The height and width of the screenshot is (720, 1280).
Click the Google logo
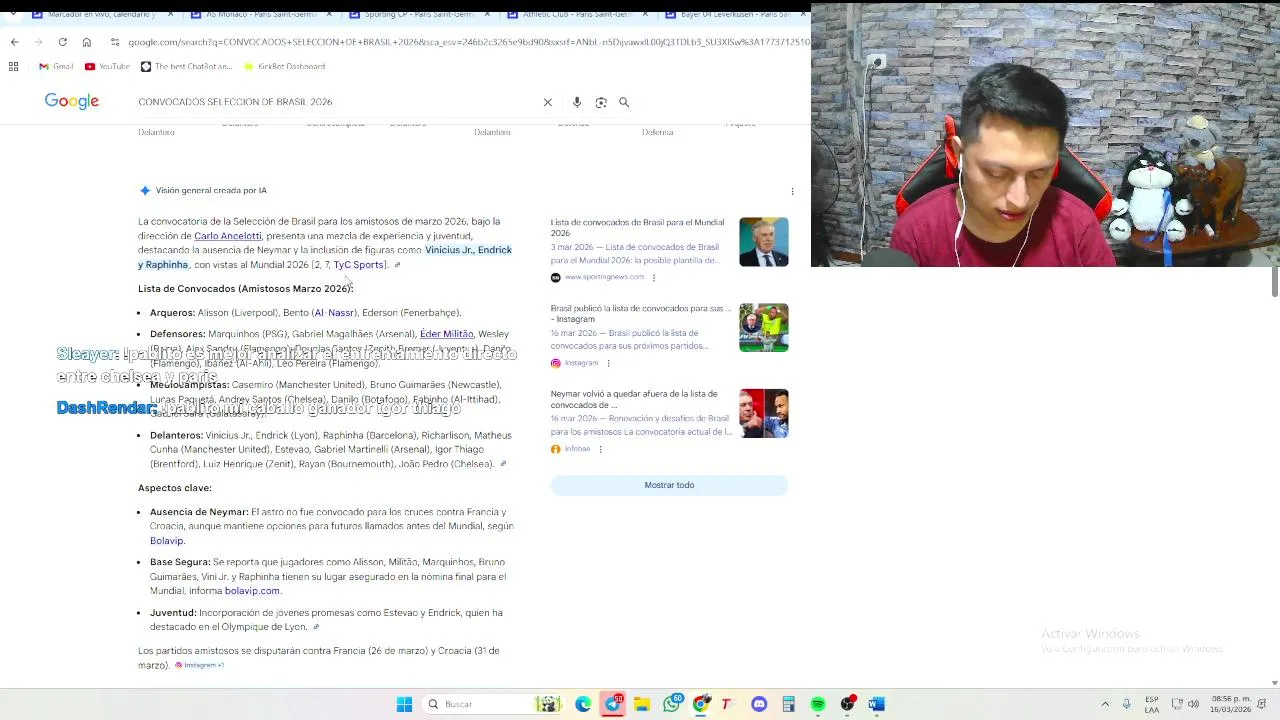[x=71, y=101]
